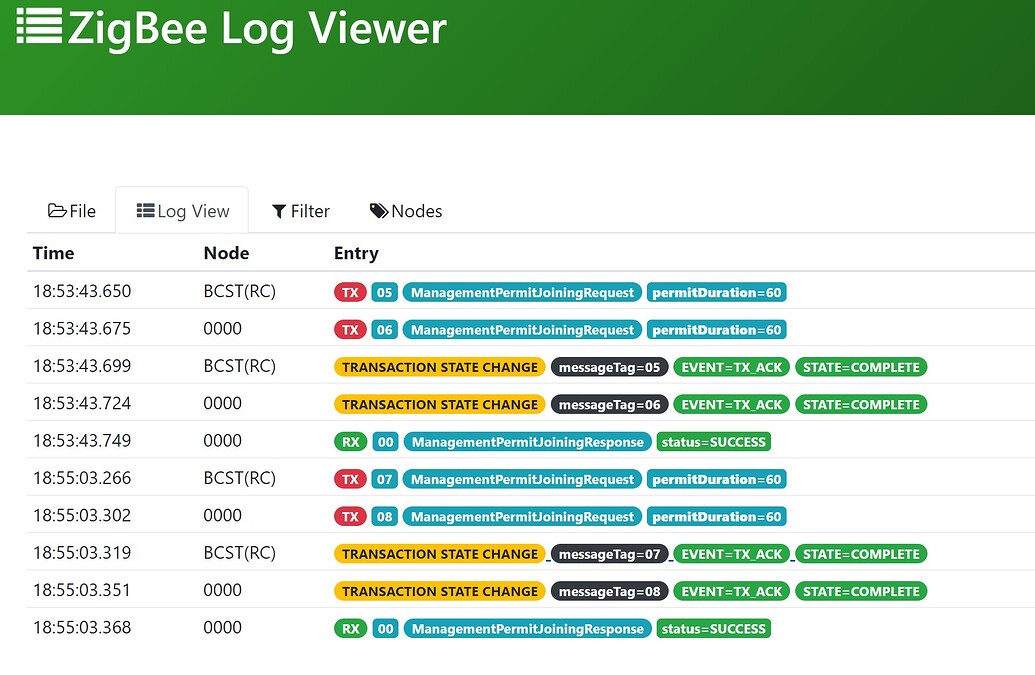
Task: Click the ZigBee Log Viewer header logo icon
Action: 37,28
